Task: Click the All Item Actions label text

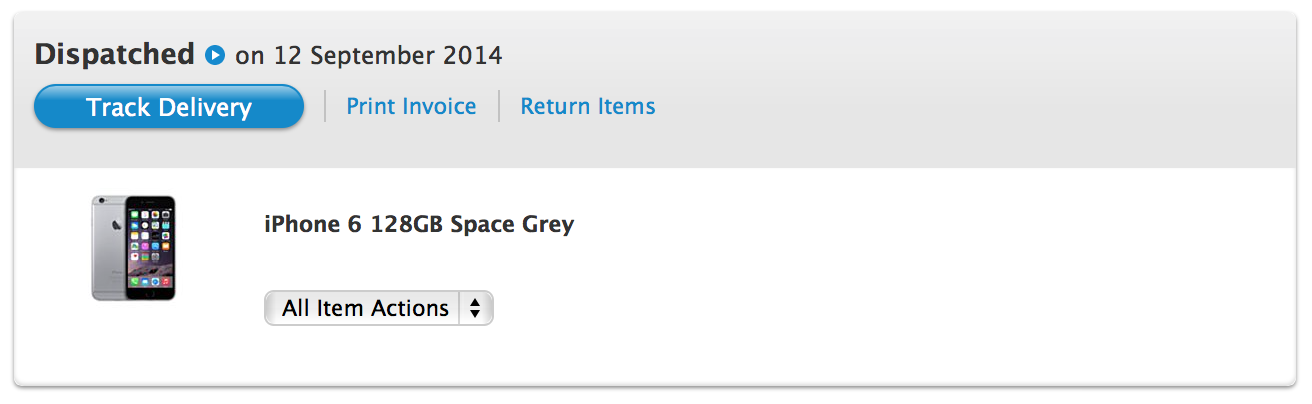Action: [365, 308]
